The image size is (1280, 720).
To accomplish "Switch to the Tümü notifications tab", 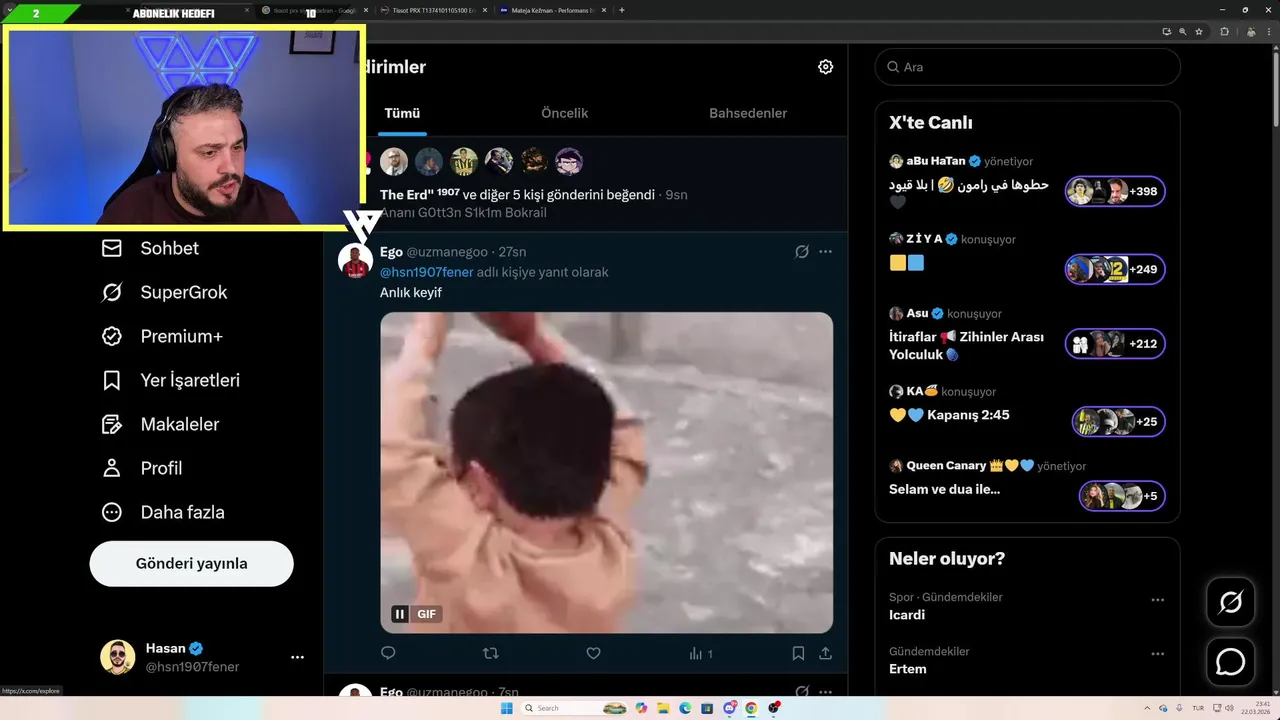I will coord(402,113).
